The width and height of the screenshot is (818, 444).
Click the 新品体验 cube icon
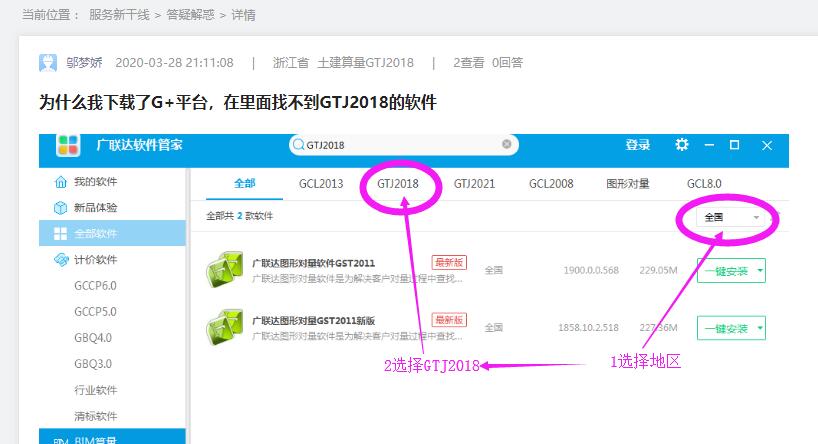click(61, 208)
